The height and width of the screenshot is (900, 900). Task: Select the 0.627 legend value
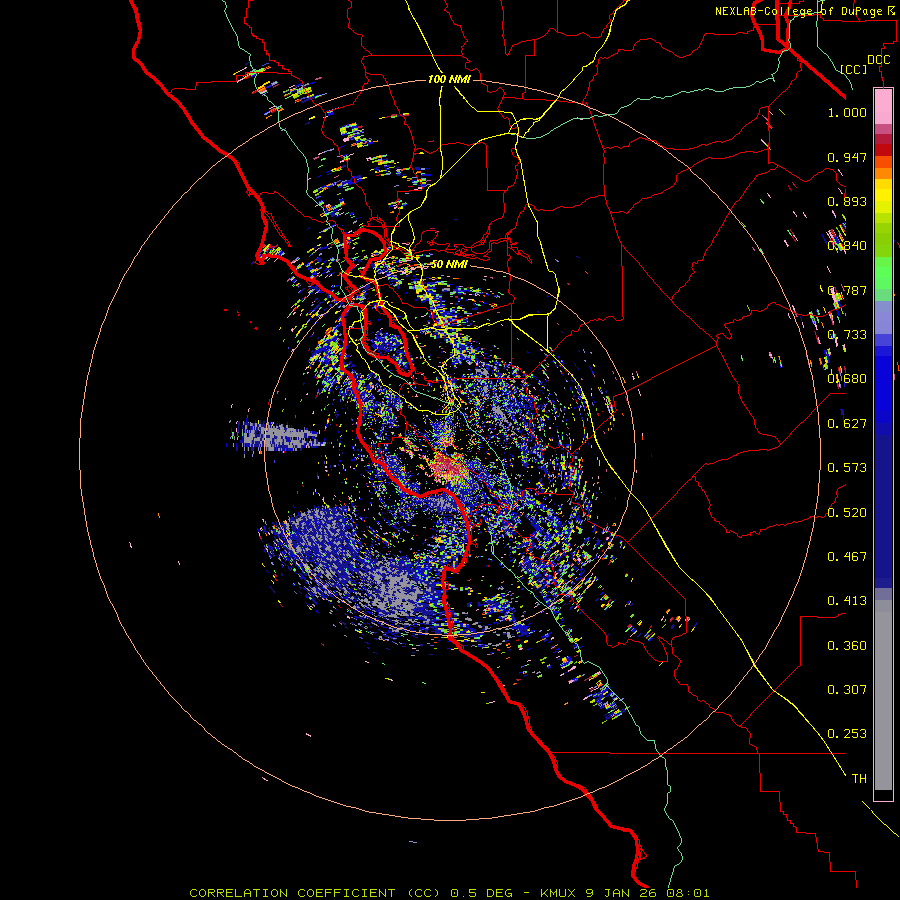[847, 424]
